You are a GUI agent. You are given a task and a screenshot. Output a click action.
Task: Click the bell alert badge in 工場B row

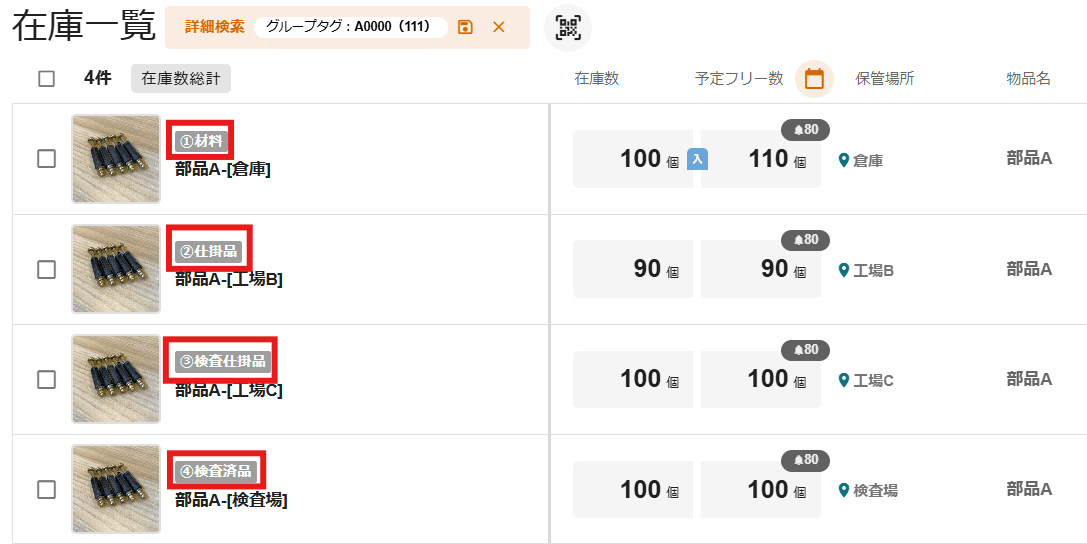click(x=805, y=240)
